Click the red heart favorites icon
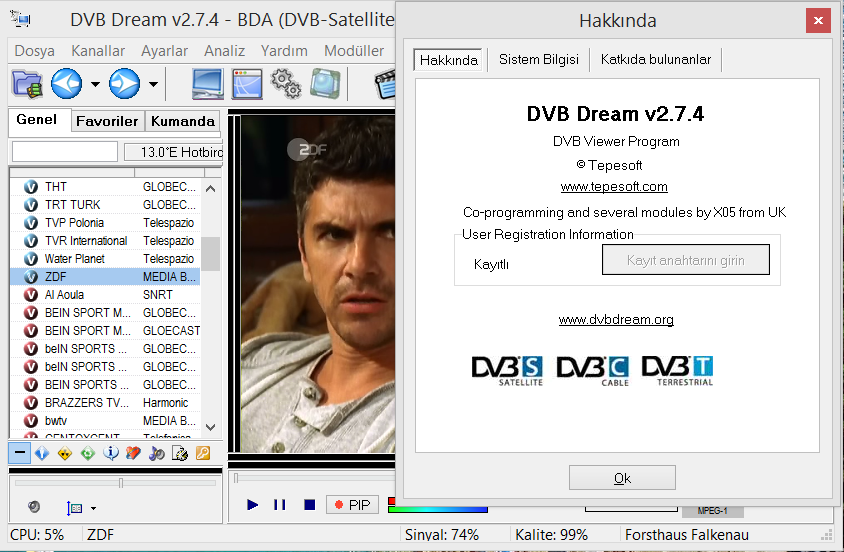Image resolution: width=844 pixels, height=552 pixels. [133, 454]
